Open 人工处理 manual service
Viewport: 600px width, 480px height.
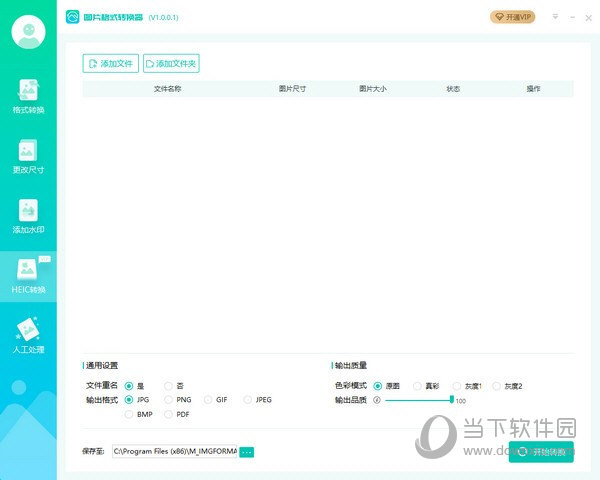(28, 335)
